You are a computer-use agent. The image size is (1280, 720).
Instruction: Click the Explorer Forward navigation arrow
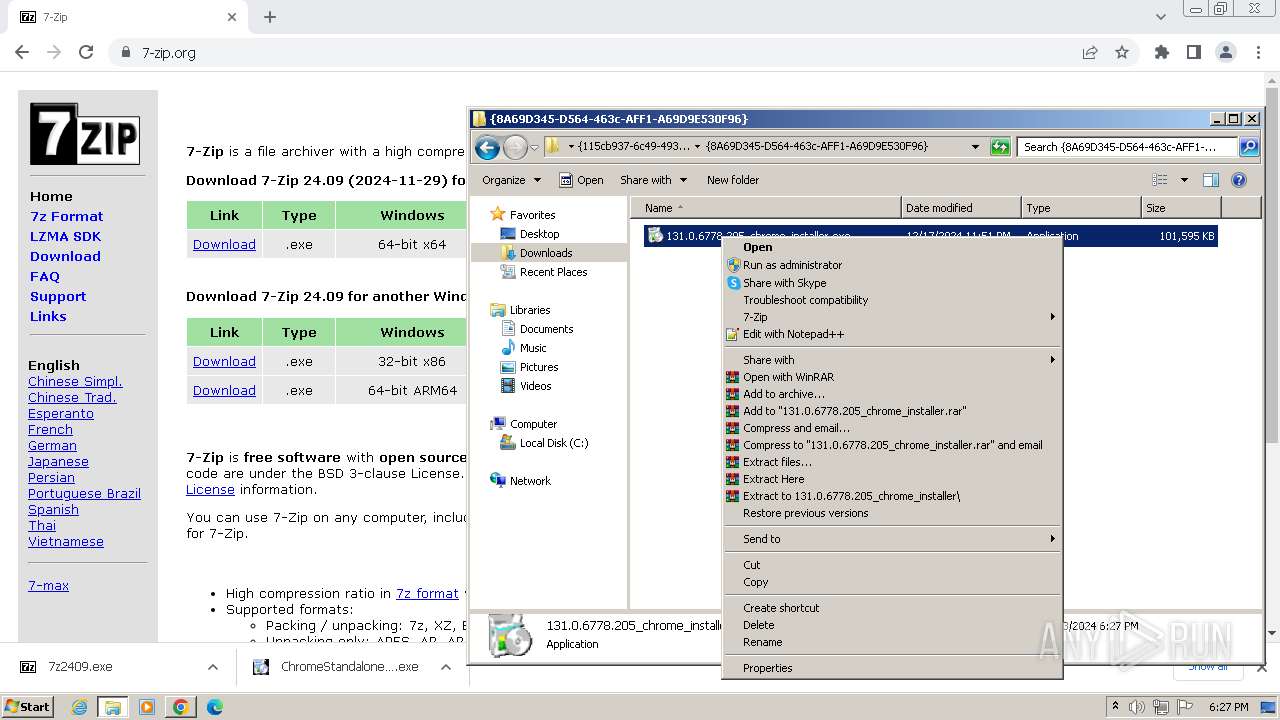point(515,148)
